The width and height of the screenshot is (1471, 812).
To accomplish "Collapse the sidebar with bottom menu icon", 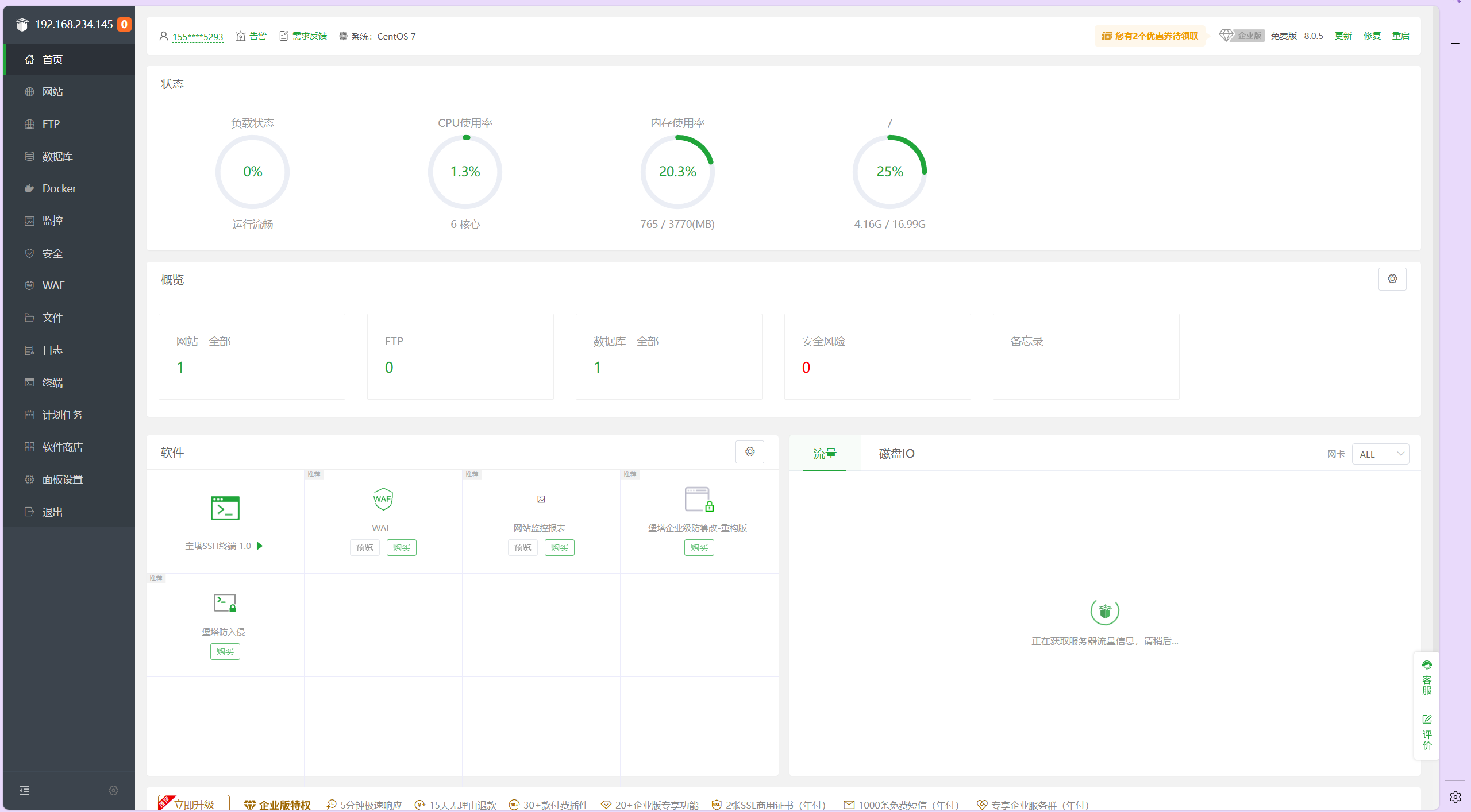I will pos(25,791).
